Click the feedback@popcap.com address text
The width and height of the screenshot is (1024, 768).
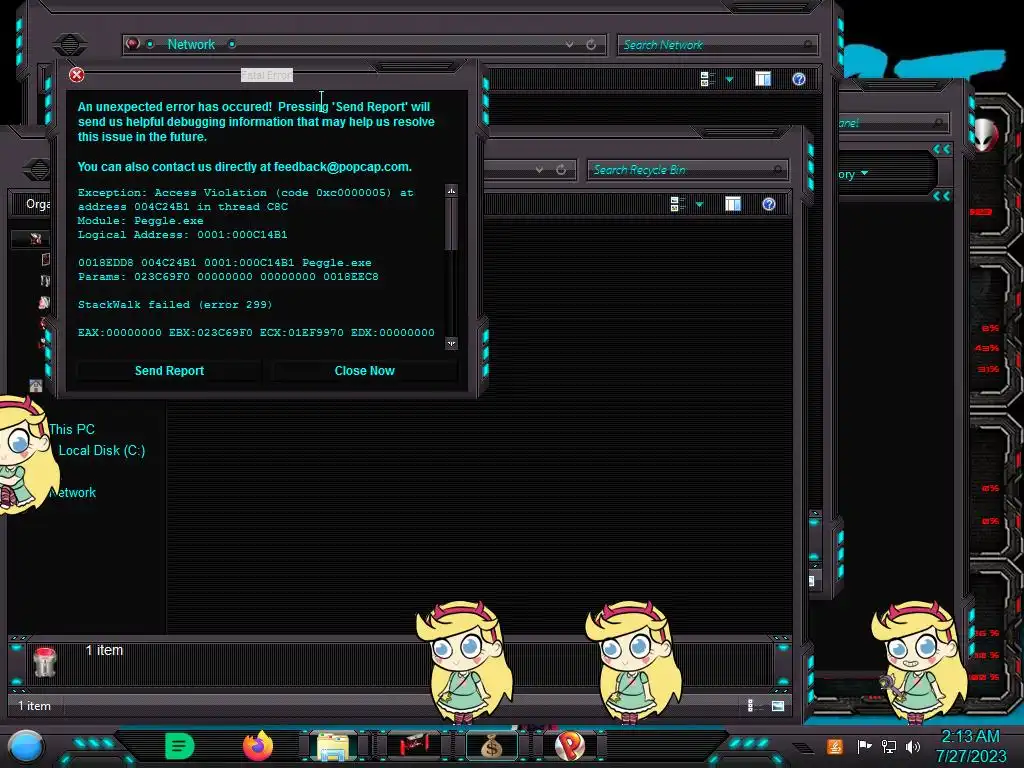click(x=341, y=167)
